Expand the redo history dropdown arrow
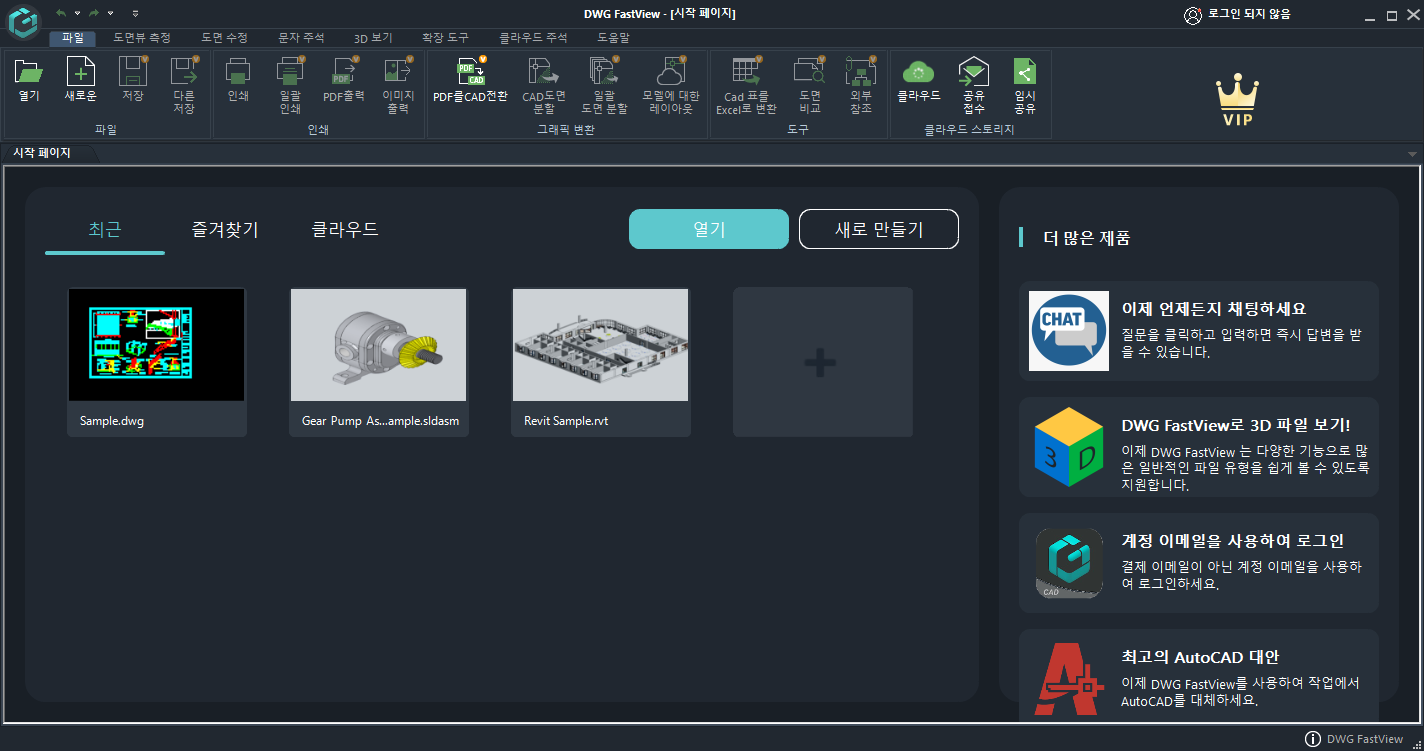 coord(110,14)
